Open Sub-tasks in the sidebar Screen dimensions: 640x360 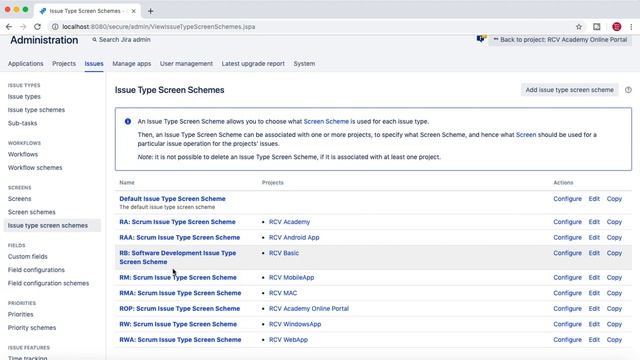coord(22,123)
